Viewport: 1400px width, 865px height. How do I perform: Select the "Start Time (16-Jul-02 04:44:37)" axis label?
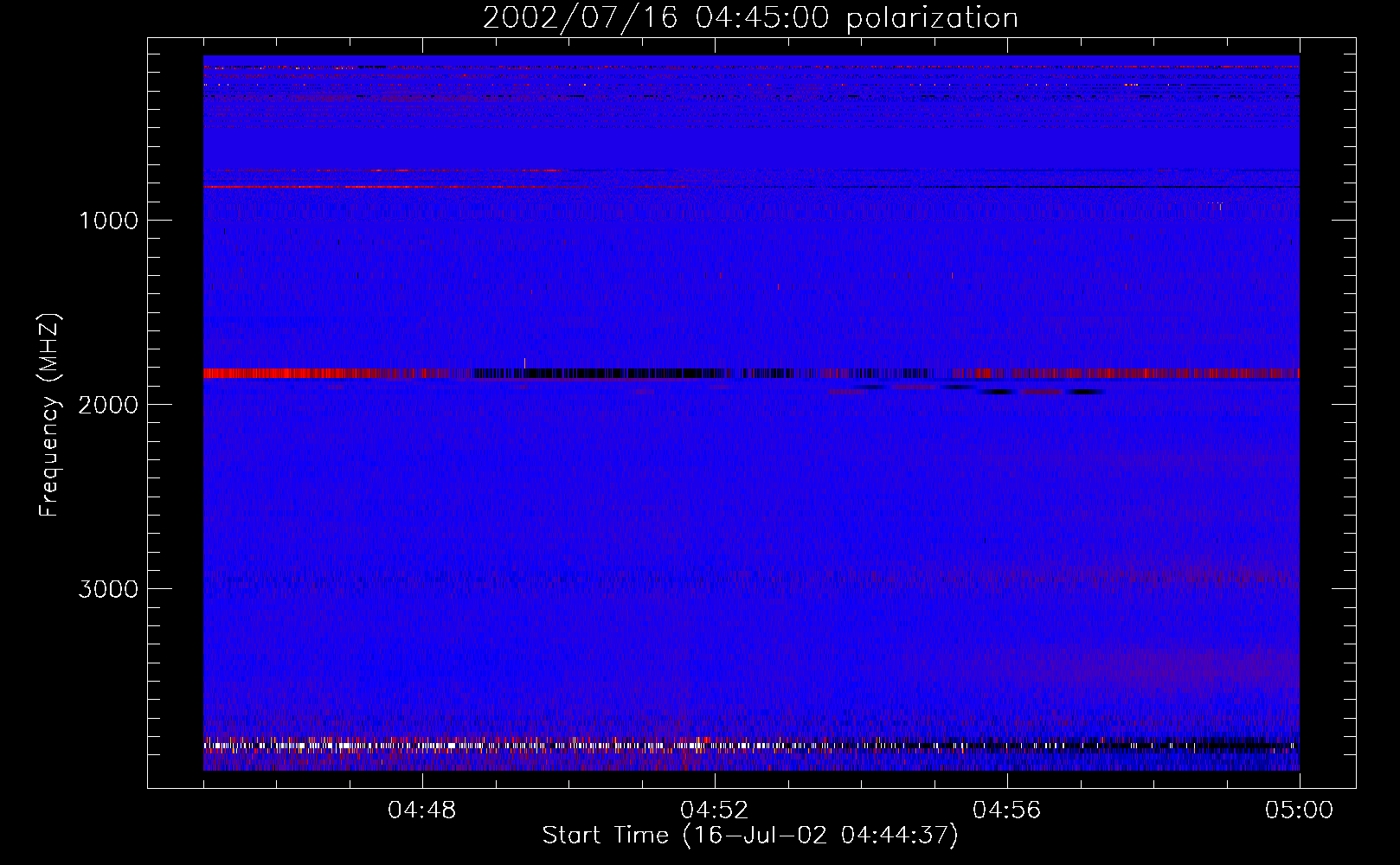[x=750, y=836]
